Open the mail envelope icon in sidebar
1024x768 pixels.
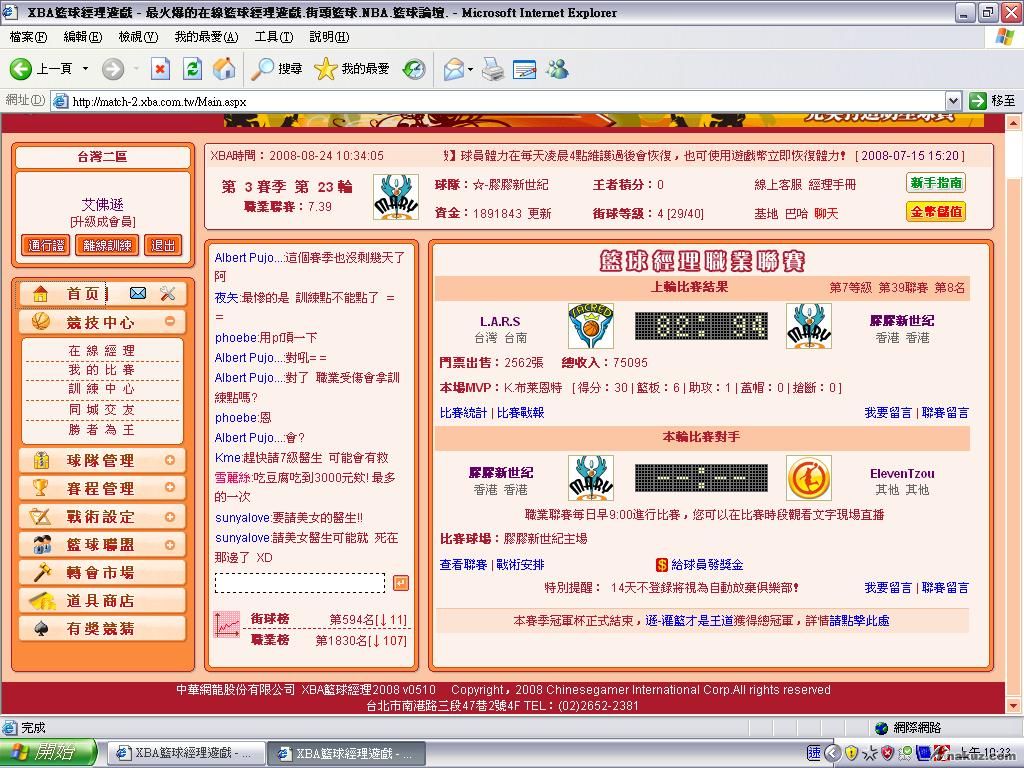[138, 293]
